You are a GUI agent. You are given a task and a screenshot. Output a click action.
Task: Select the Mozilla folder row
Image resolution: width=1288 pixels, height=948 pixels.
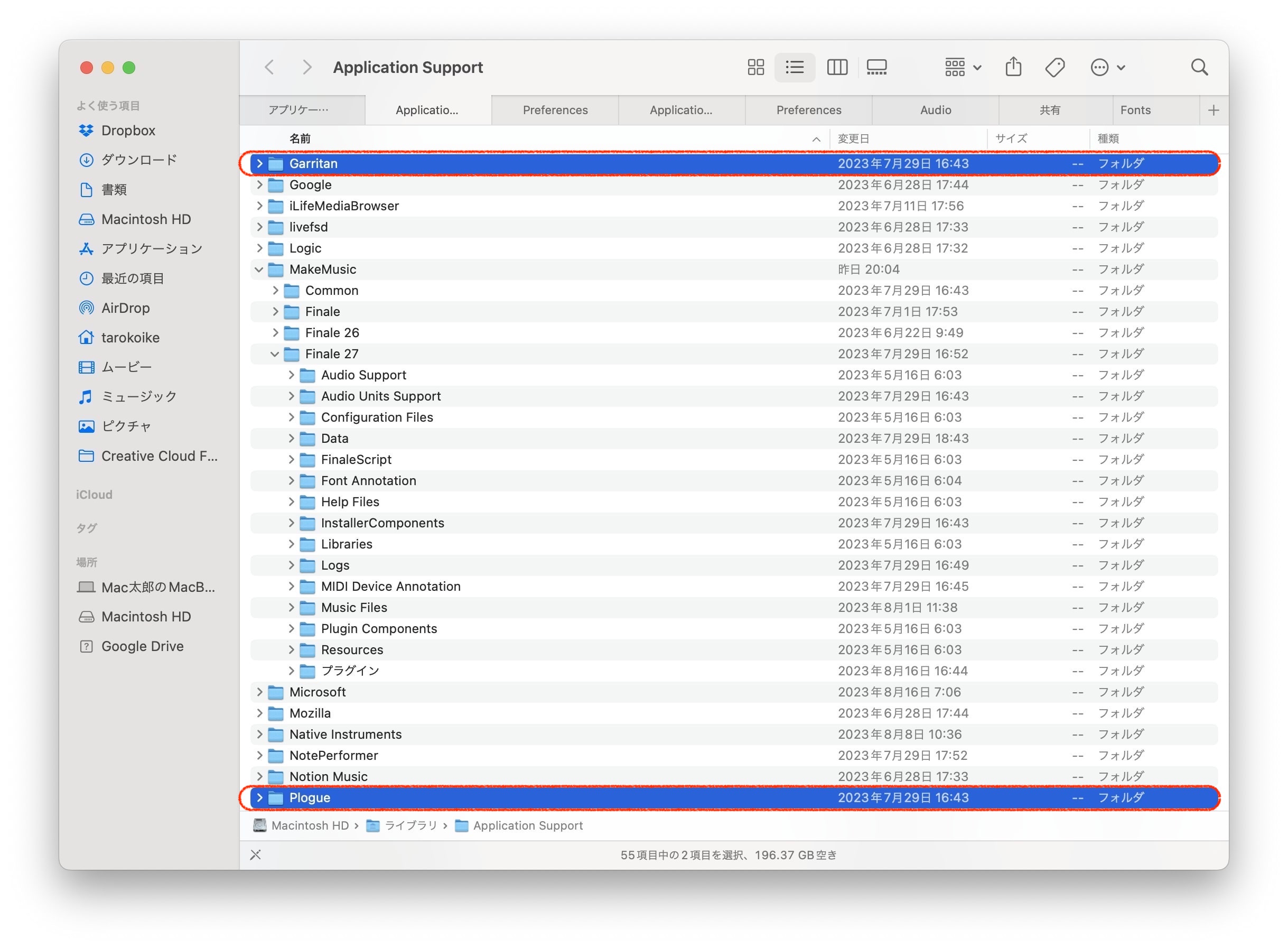[734, 713]
